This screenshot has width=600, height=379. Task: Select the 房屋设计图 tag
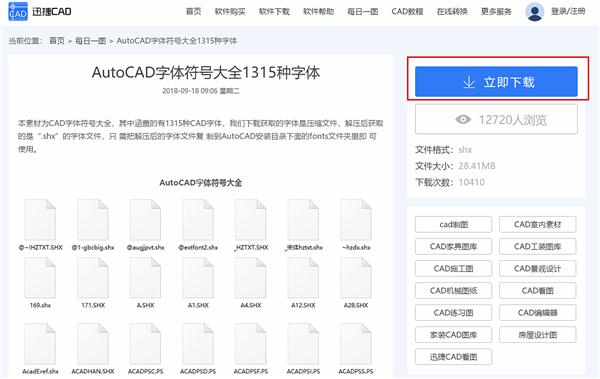[x=538, y=335]
